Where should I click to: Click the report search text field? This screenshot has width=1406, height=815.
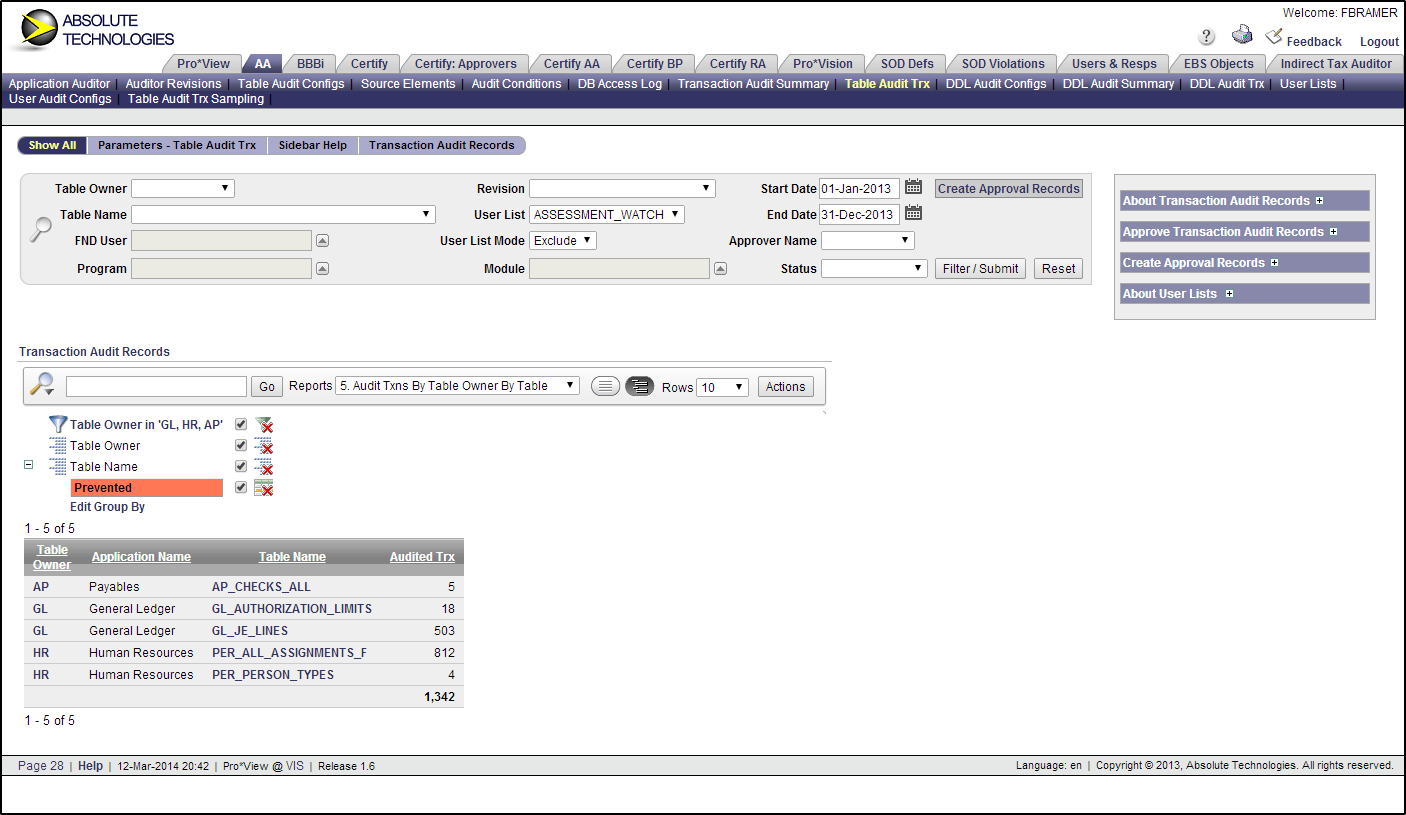tap(156, 387)
